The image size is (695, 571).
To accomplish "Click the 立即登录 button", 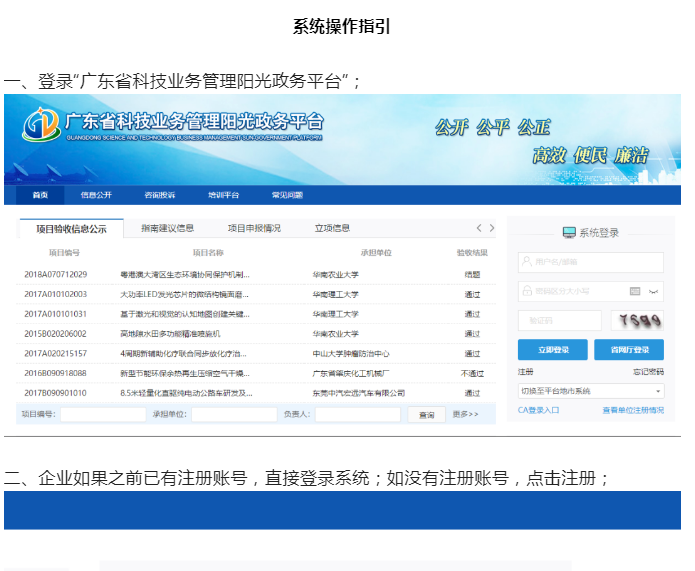I will 553,350.
